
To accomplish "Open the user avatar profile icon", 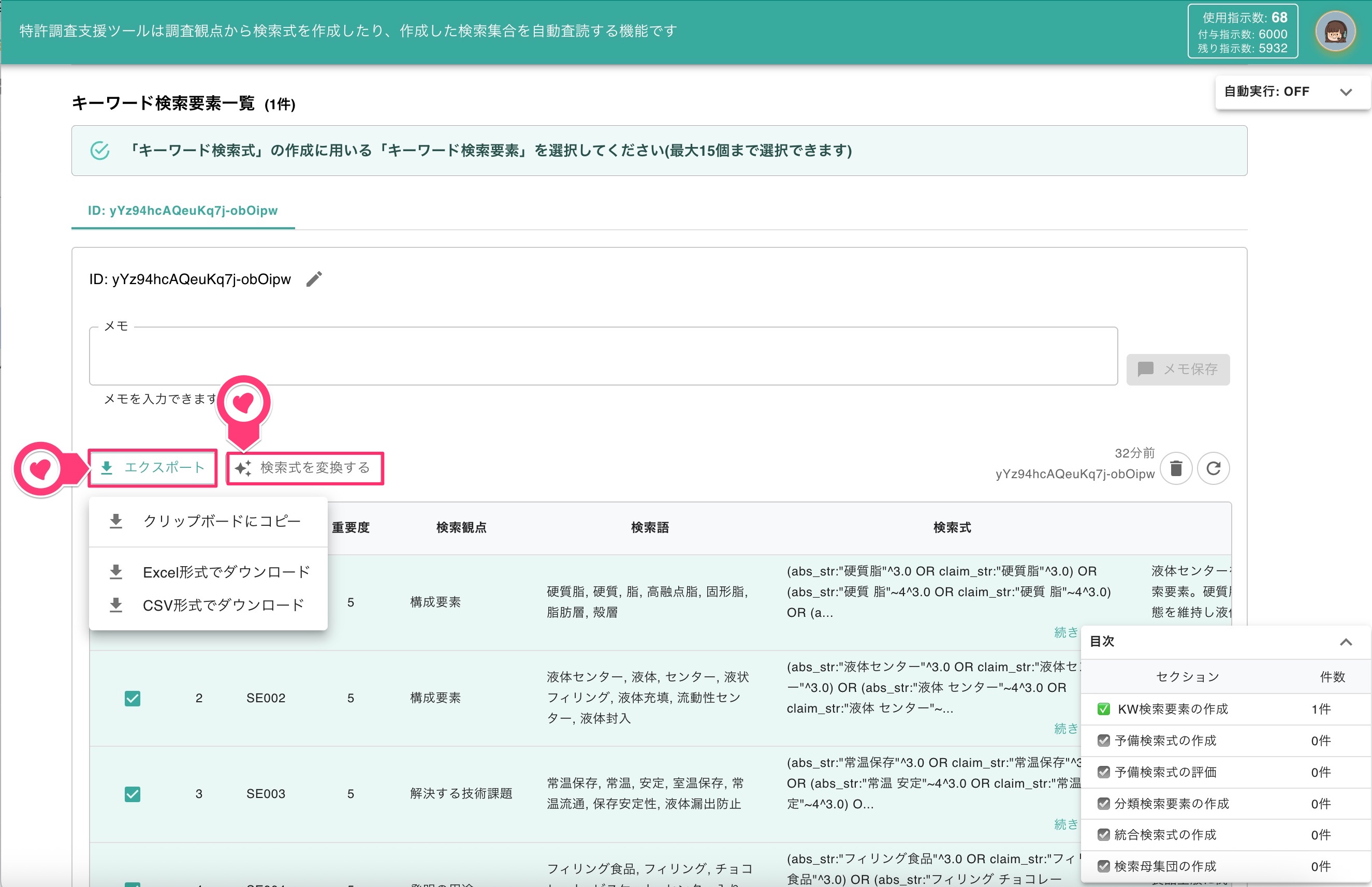I will 1335,32.
